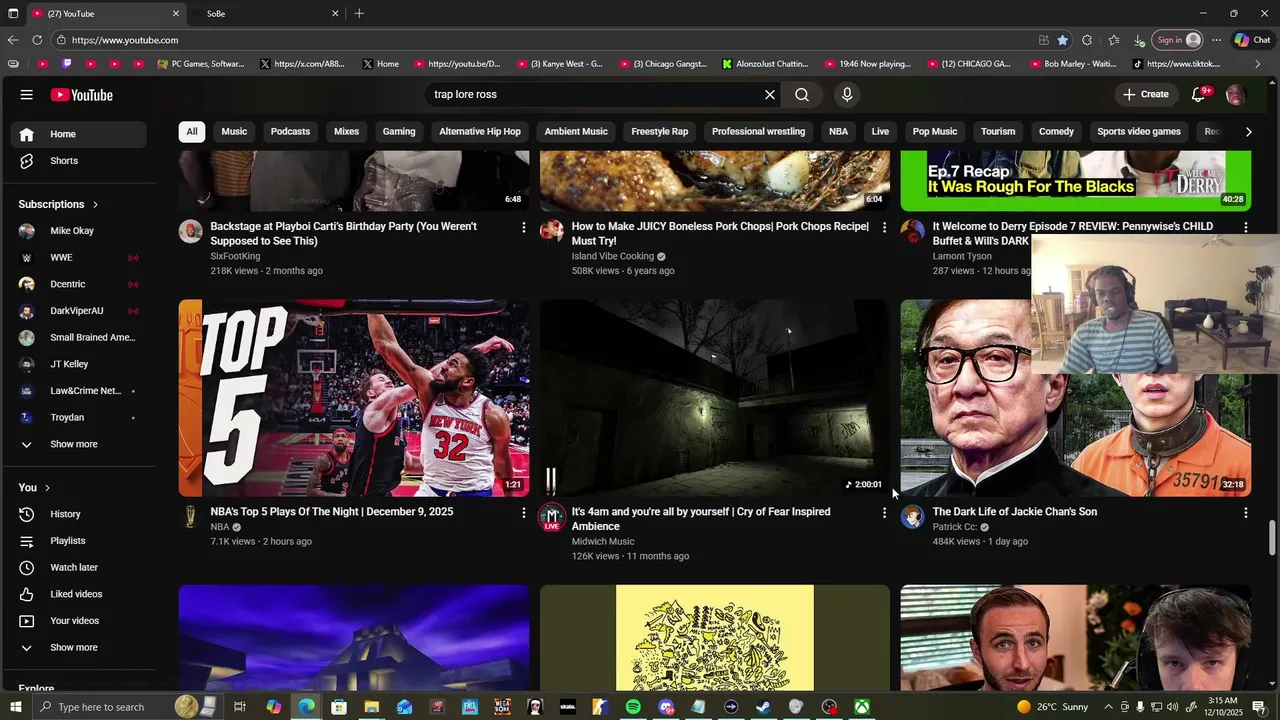The image size is (1280, 720).
Task: Start voice search with microphone icon
Action: tap(847, 95)
